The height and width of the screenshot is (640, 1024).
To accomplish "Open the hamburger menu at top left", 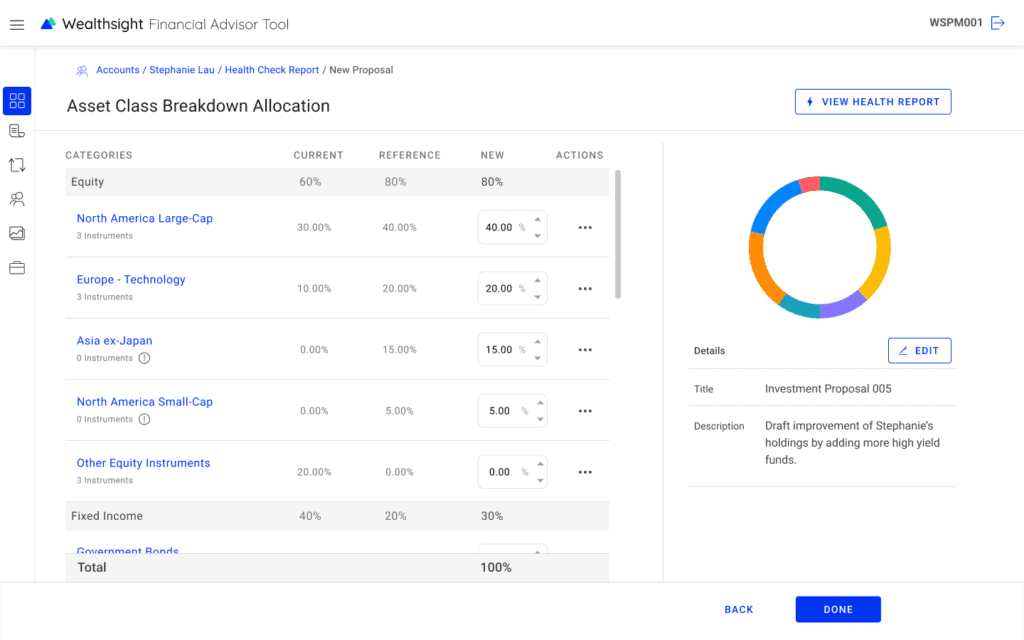I will (16, 24).
